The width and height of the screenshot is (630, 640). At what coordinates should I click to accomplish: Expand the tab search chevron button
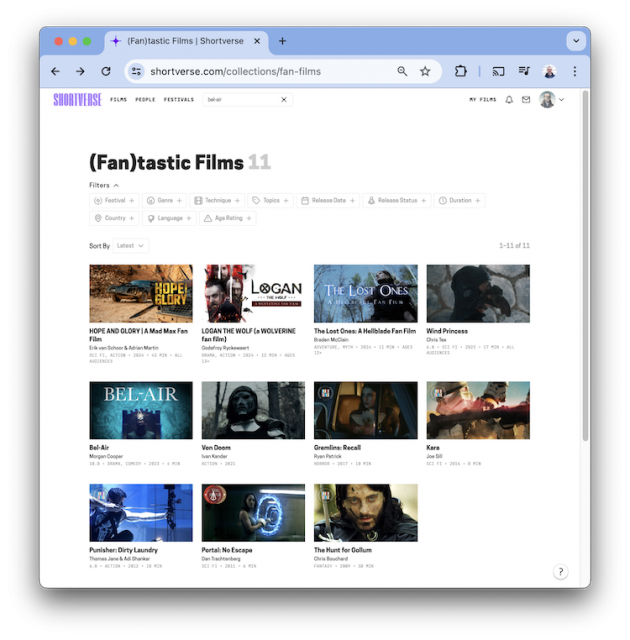576,41
